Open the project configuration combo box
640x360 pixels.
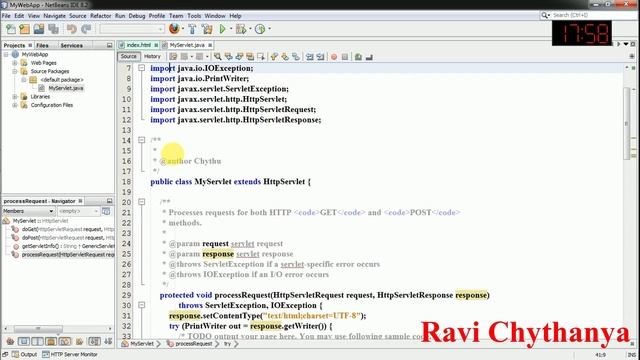131,29
